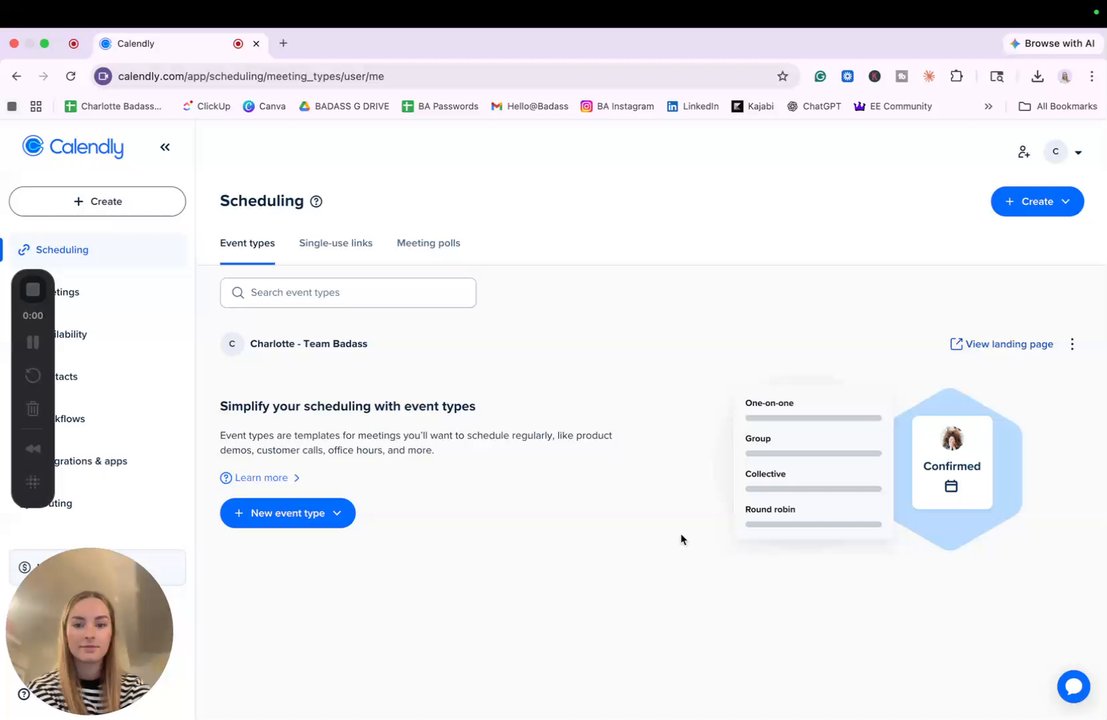Stop the screen recording
Viewport: 1107px width, 720px height.
point(32,289)
